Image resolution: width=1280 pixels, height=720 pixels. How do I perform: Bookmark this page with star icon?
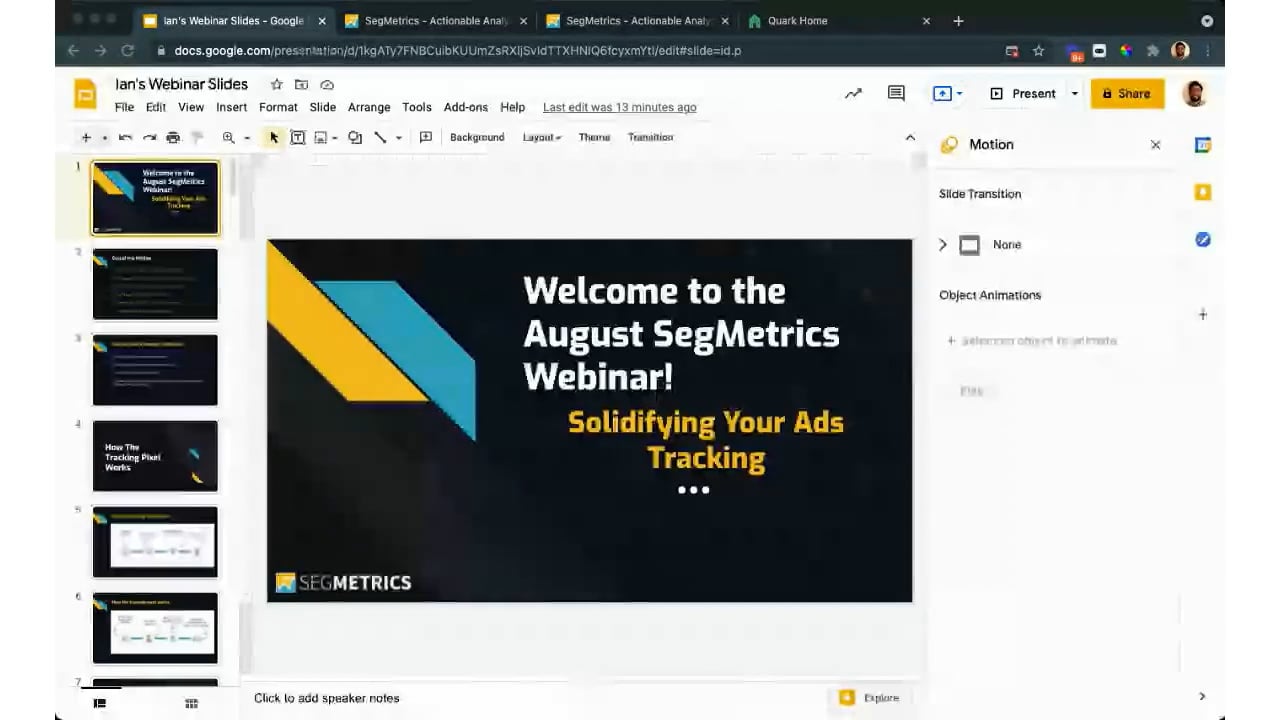pyautogui.click(x=1038, y=51)
